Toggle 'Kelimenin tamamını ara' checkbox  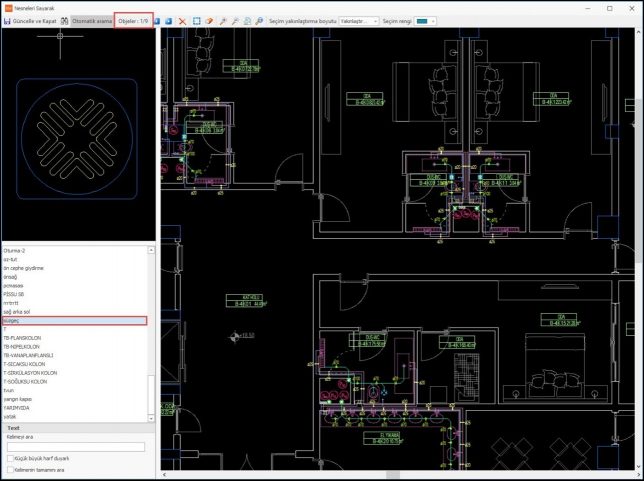tap(9, 470)
